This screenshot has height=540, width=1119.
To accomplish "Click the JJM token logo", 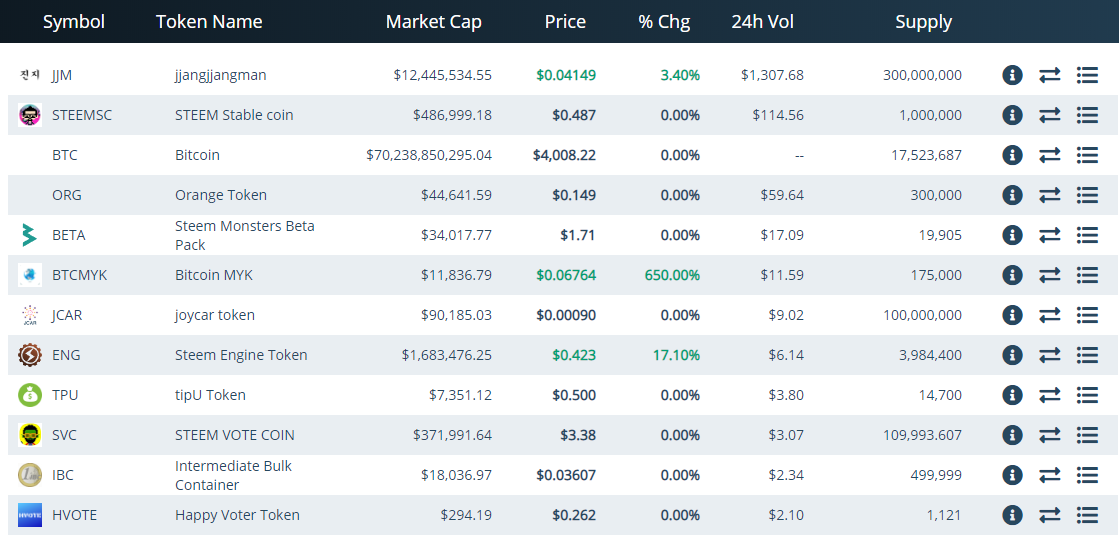I will pyautogui.click(x=30, y=75).
